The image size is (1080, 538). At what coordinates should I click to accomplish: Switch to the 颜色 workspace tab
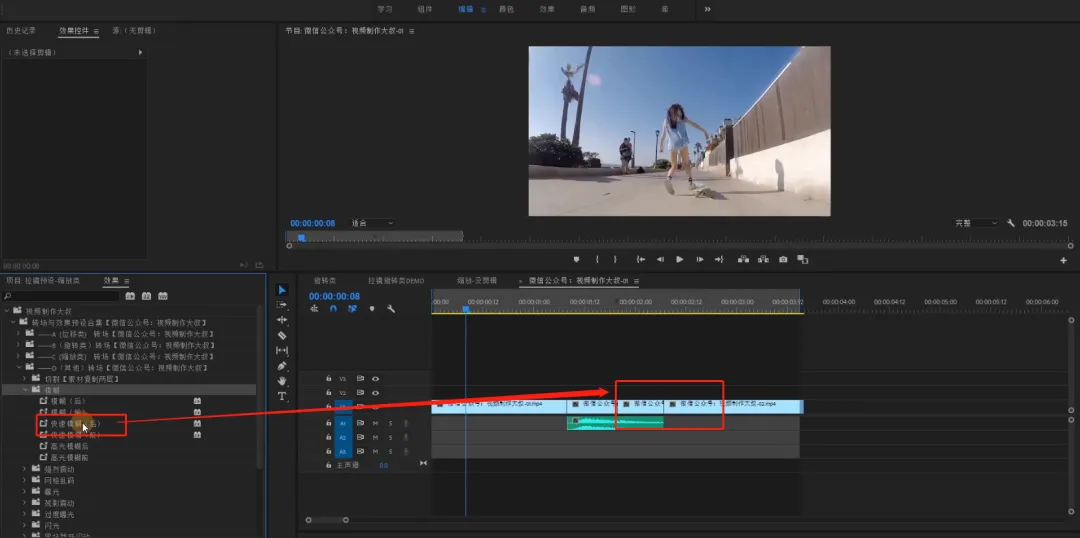pyautogui.click(x=506, y=9)
